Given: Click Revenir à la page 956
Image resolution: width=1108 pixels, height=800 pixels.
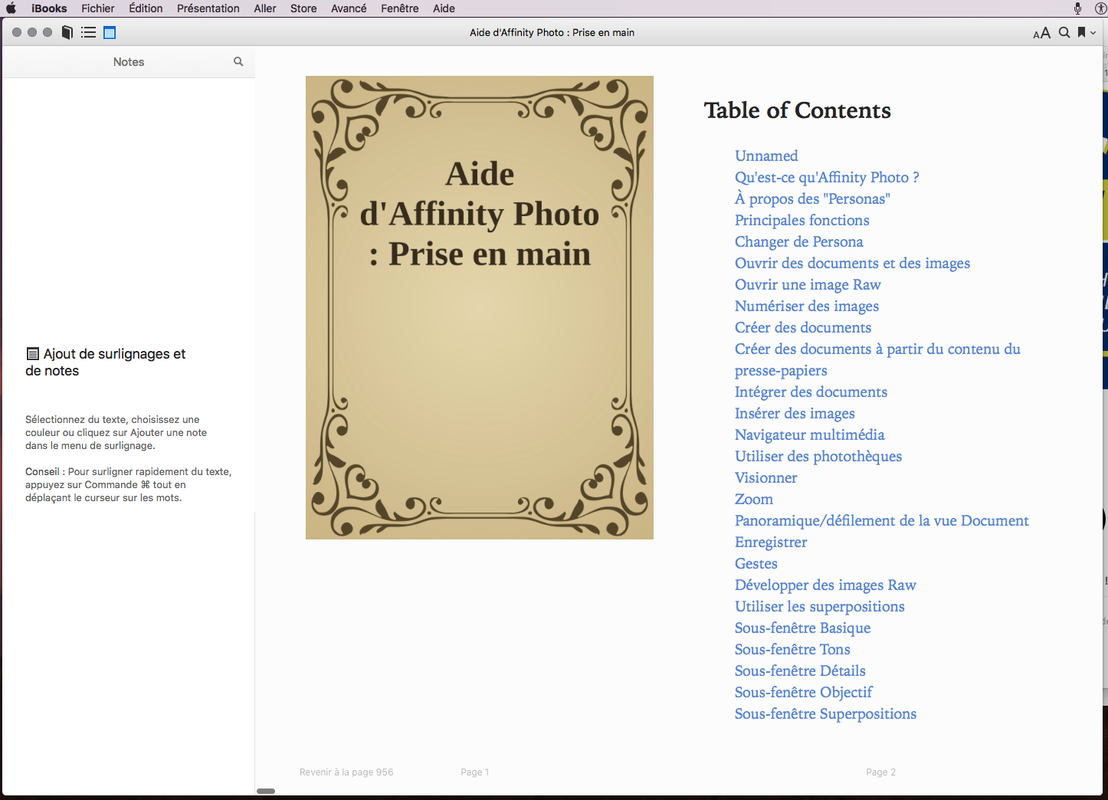Looking at the screenshot, I should [346, 772].
